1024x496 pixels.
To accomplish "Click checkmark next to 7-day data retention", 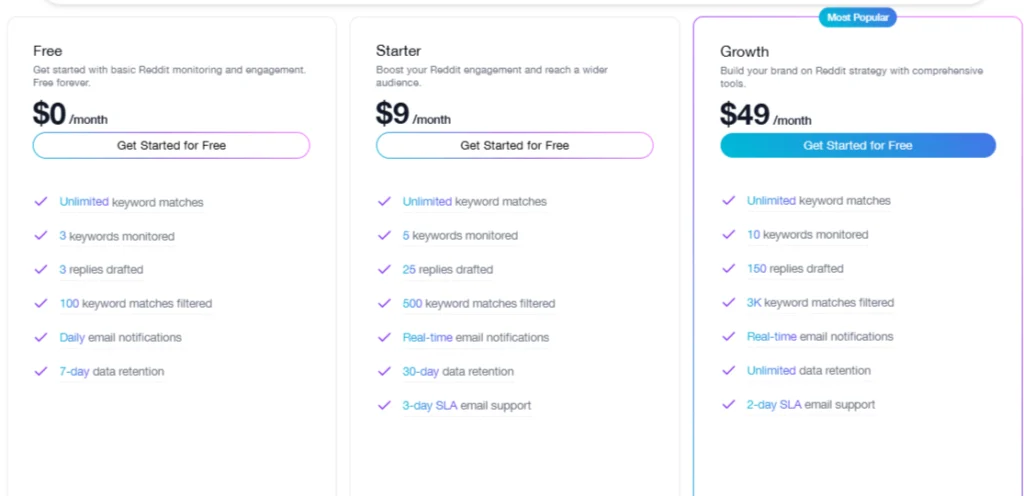I will 41,371.
